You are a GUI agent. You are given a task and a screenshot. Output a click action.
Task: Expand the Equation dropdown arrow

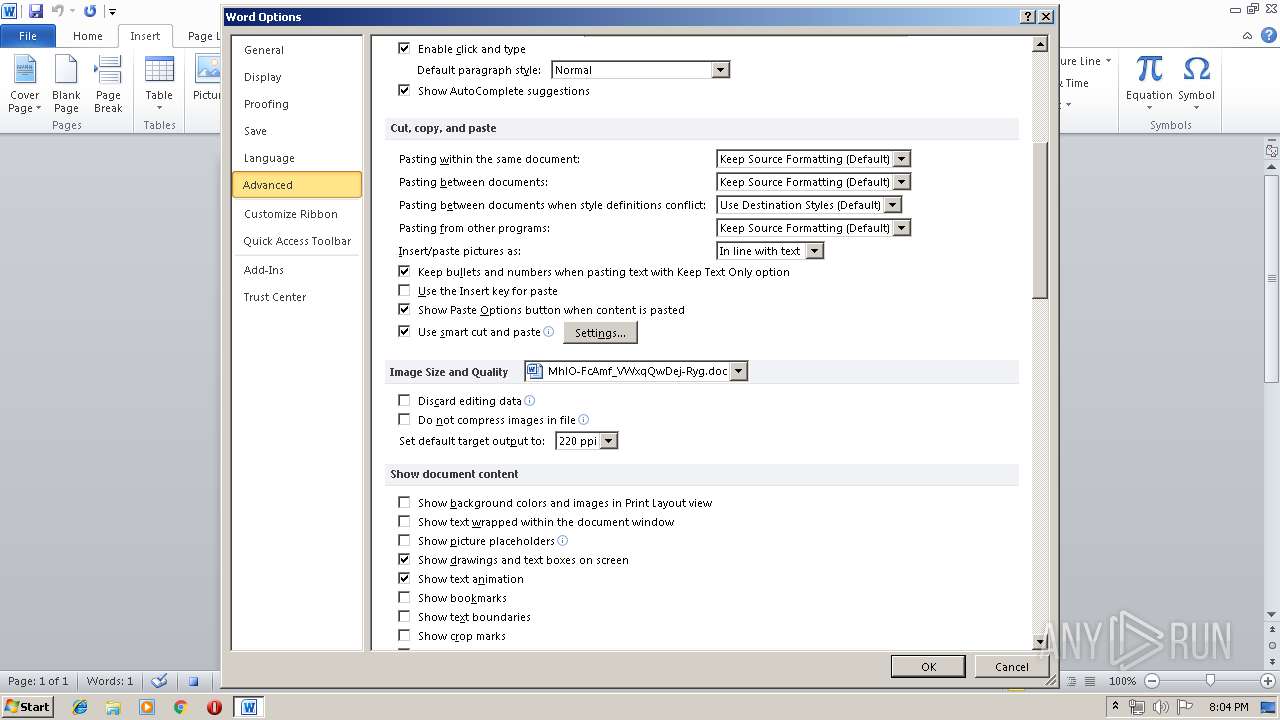click(x=1149, y=108)
